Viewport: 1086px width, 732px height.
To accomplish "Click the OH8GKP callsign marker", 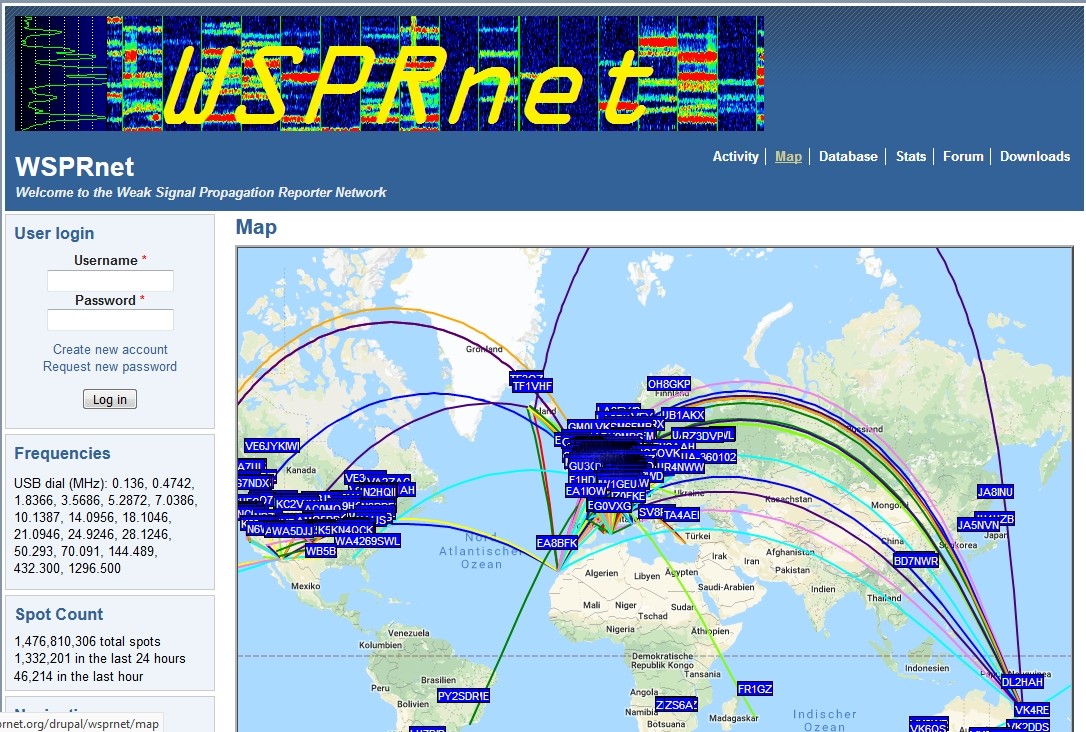I will click(x=670, y=384).
